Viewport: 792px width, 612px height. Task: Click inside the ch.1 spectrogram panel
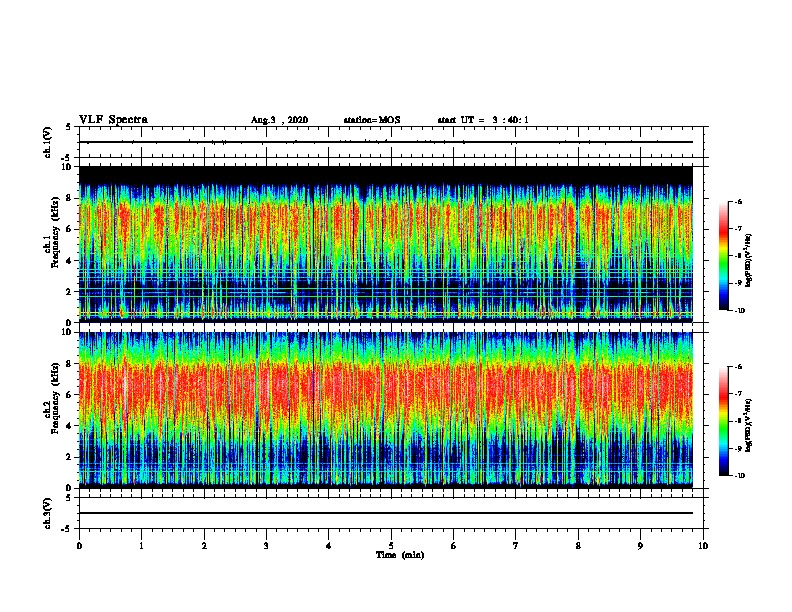pyautogui.click(x=386, y=244)
